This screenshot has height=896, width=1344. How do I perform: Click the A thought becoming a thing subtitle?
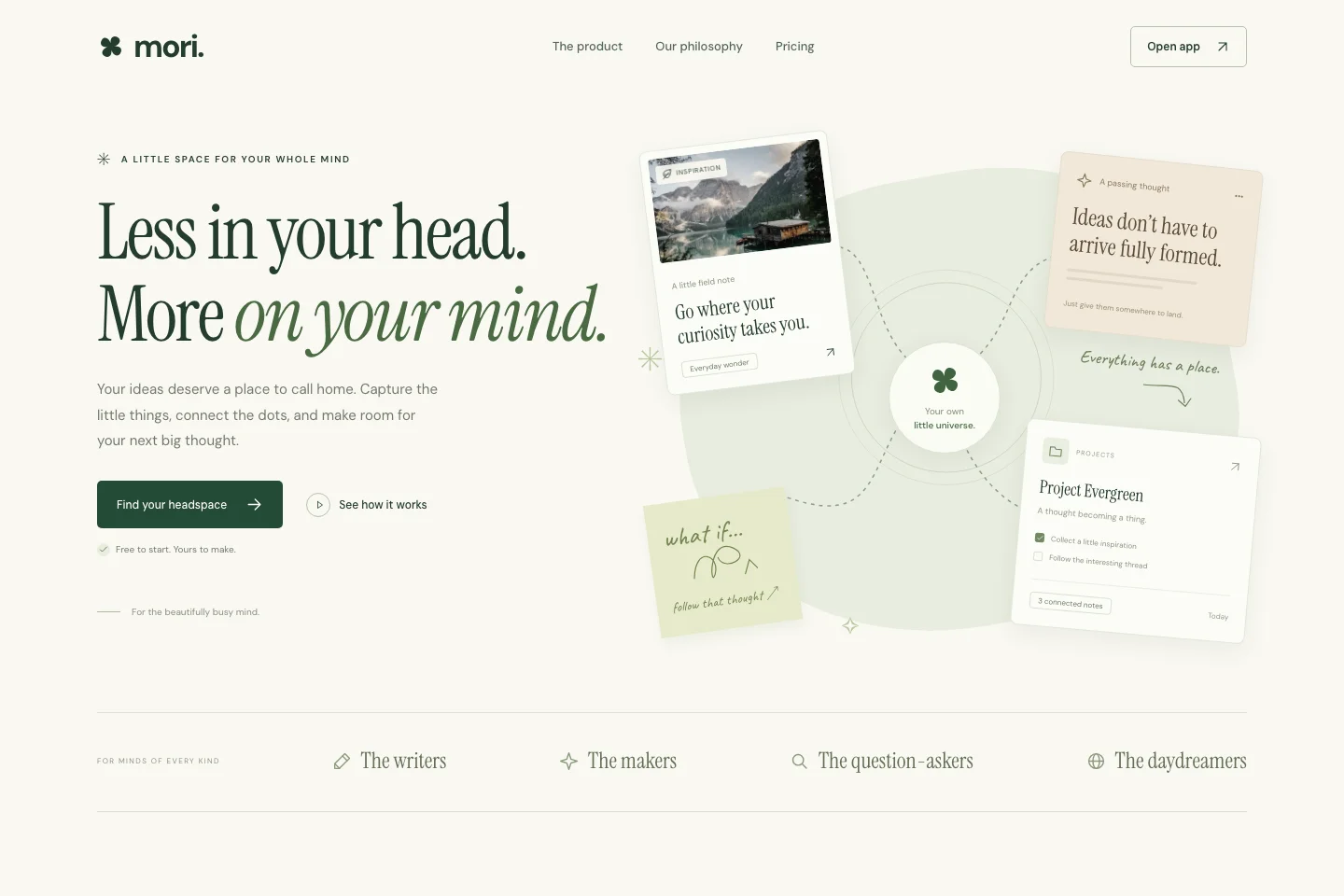click(1091, 514)
